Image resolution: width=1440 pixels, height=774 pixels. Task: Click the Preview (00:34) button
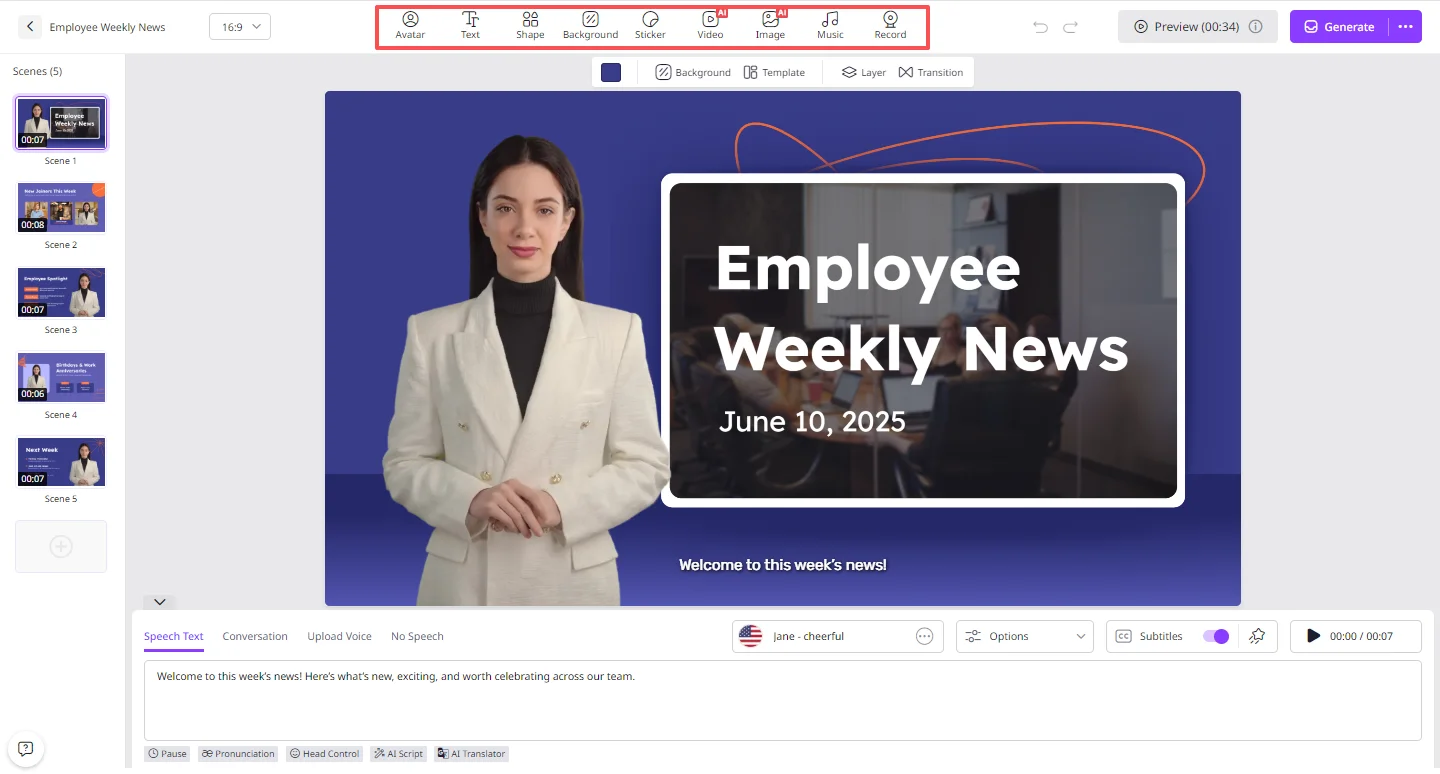click(1198, 27)
